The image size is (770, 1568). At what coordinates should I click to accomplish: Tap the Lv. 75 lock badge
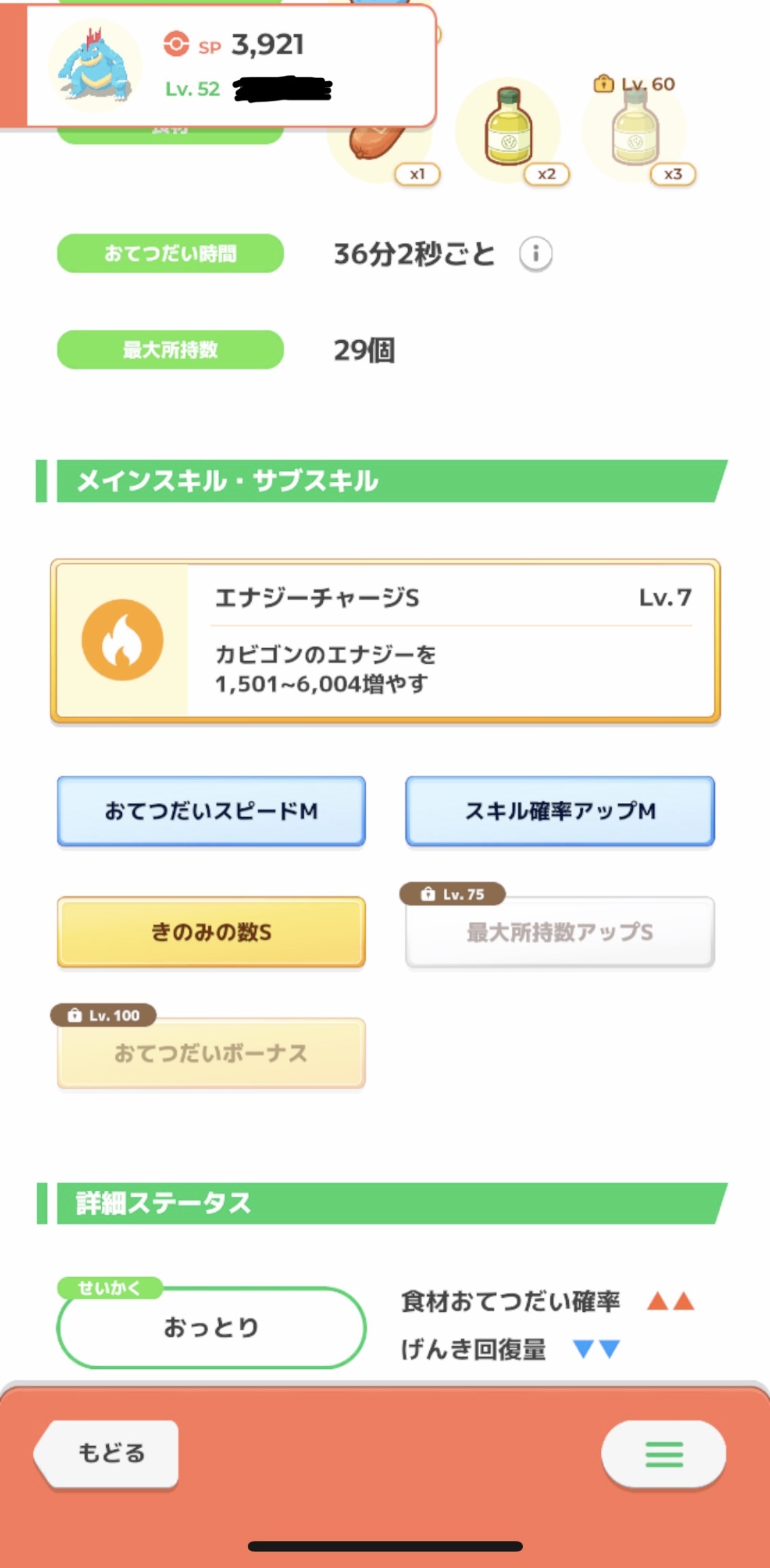pos(453,894)
